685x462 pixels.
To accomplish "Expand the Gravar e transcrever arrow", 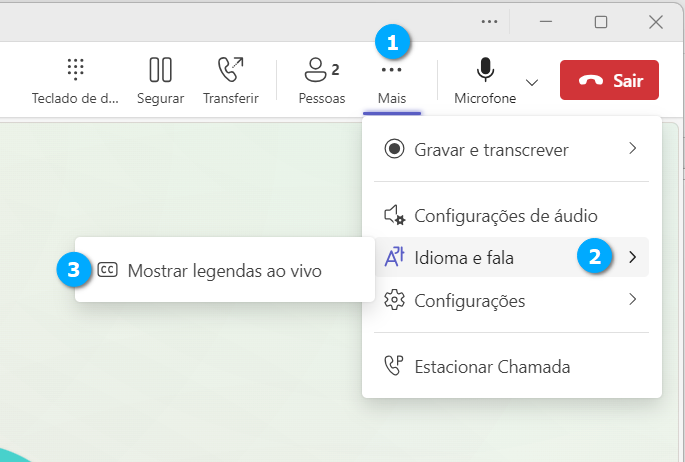I will tap(632, 149).
